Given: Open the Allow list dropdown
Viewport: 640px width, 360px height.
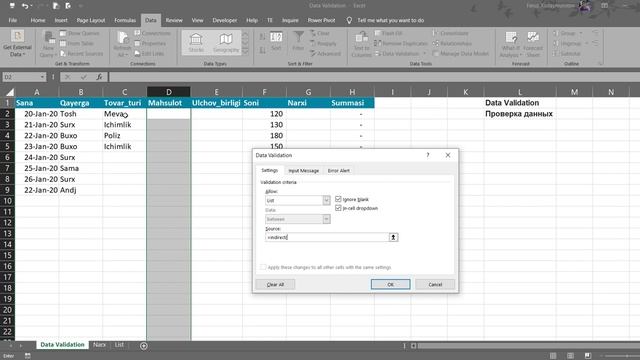Looking at the screenshot, I should click(x=326, y=200).
